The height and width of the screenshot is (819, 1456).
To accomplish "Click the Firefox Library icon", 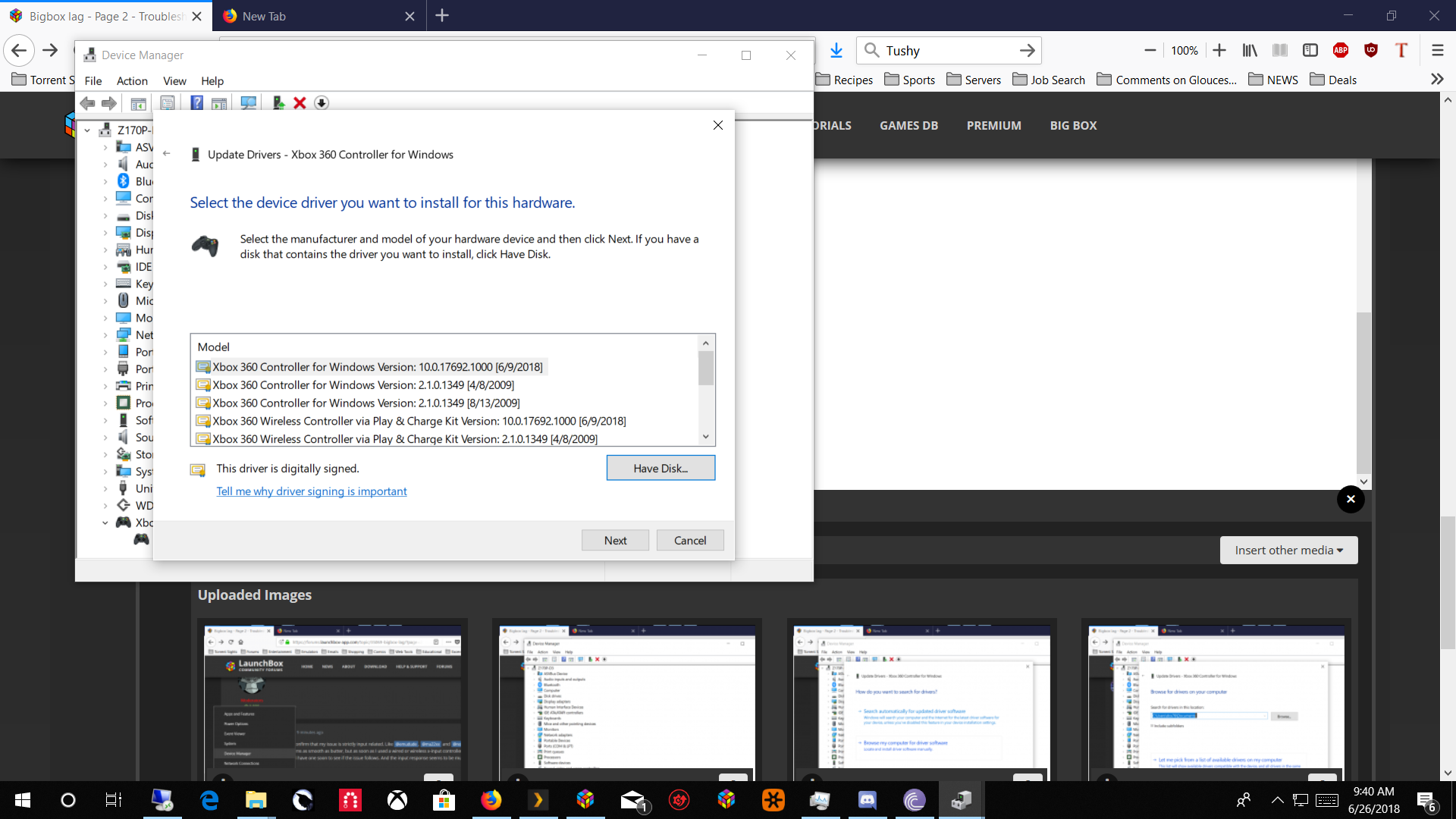I will pyautogui.click(x=1250, y=50).
